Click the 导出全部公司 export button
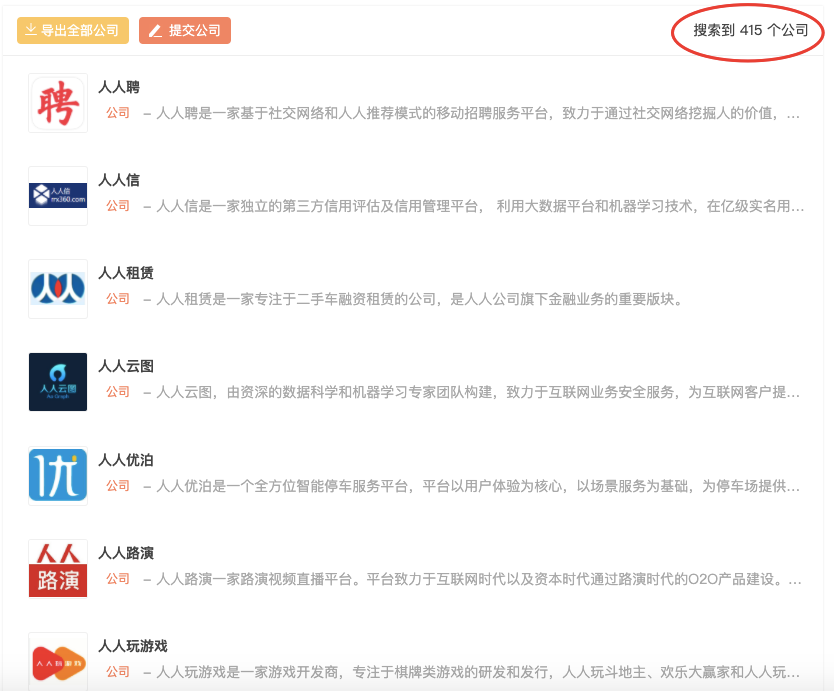Viewport: 834px width, 691px height. 73,30
